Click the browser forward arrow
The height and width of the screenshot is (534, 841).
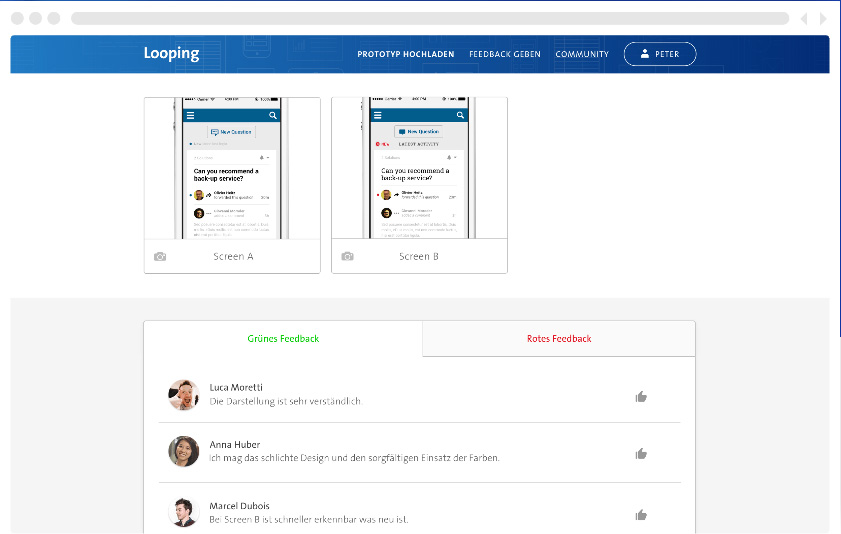823,19
